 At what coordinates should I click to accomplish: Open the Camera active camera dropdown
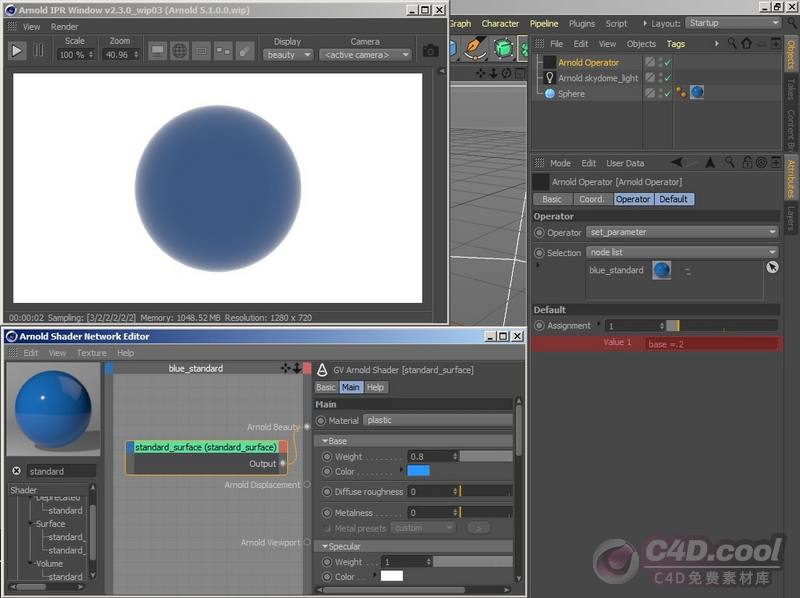pos(365,55)
